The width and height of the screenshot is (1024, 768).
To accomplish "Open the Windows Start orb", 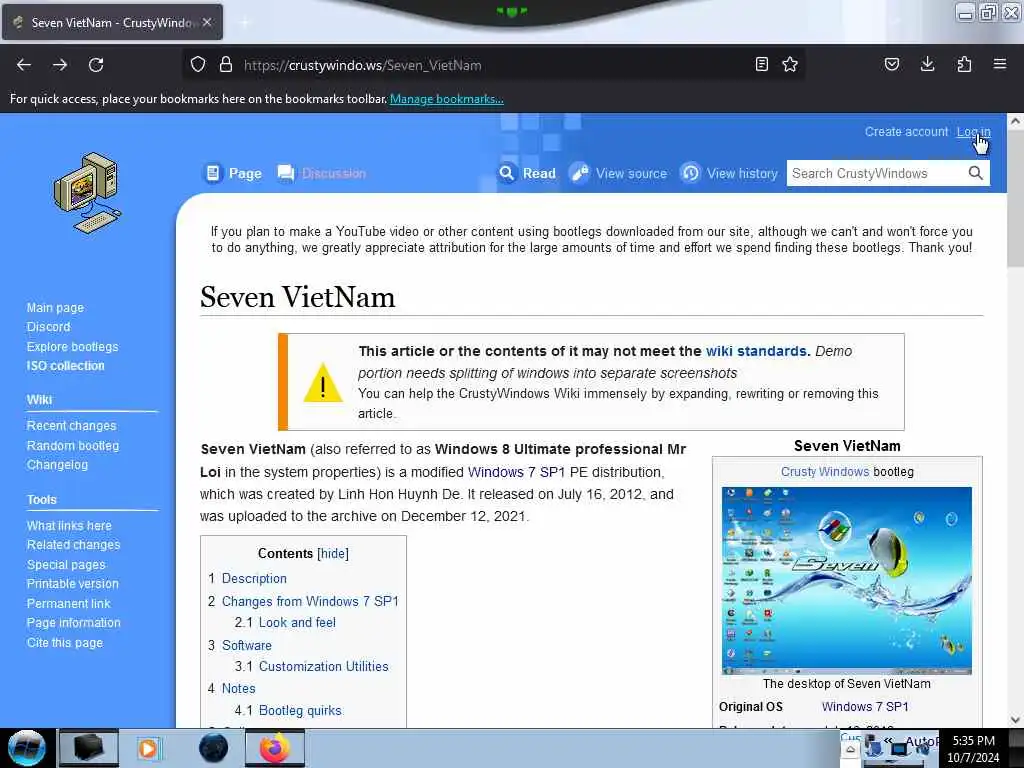I will (26, 748).
